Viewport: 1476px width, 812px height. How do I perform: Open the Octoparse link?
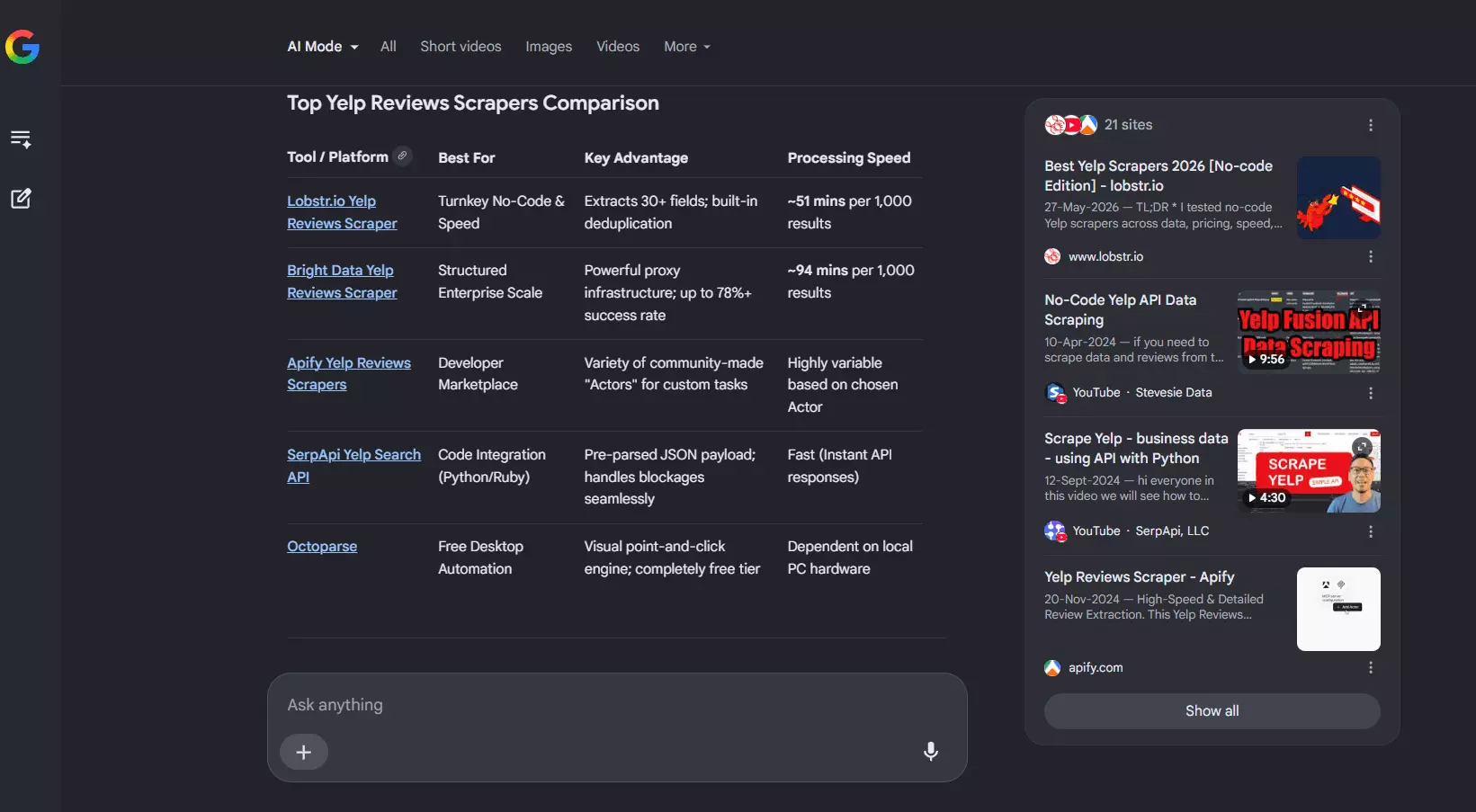point(322,547)
